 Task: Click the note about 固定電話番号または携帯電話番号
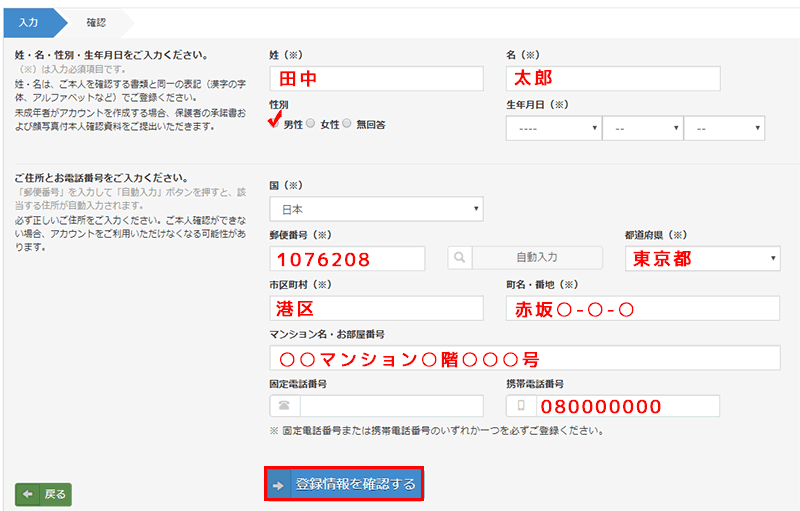click(x=437, y=431)
